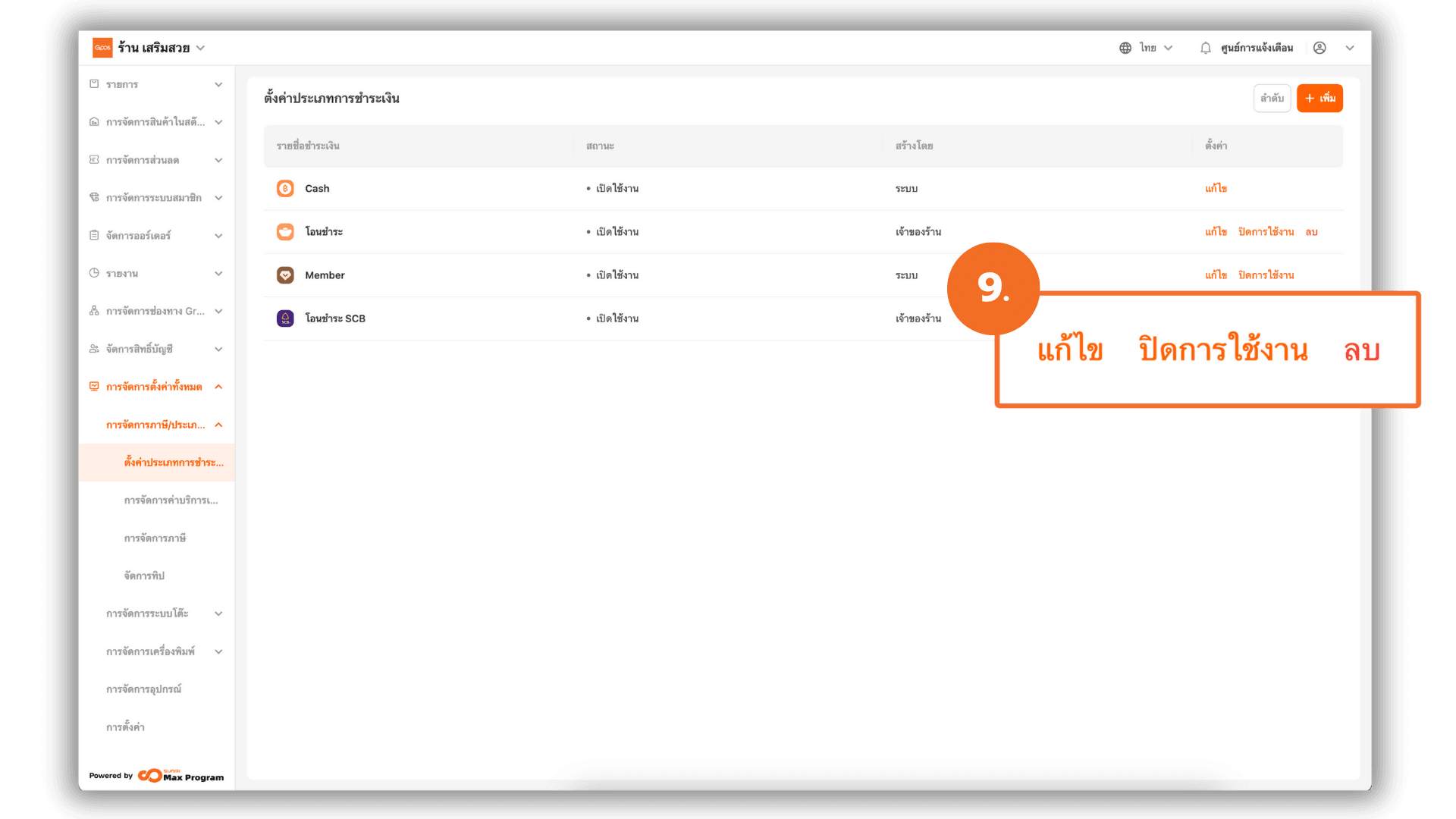
Task: Click the SCB bank payment icon
Action: pos(285,318)
